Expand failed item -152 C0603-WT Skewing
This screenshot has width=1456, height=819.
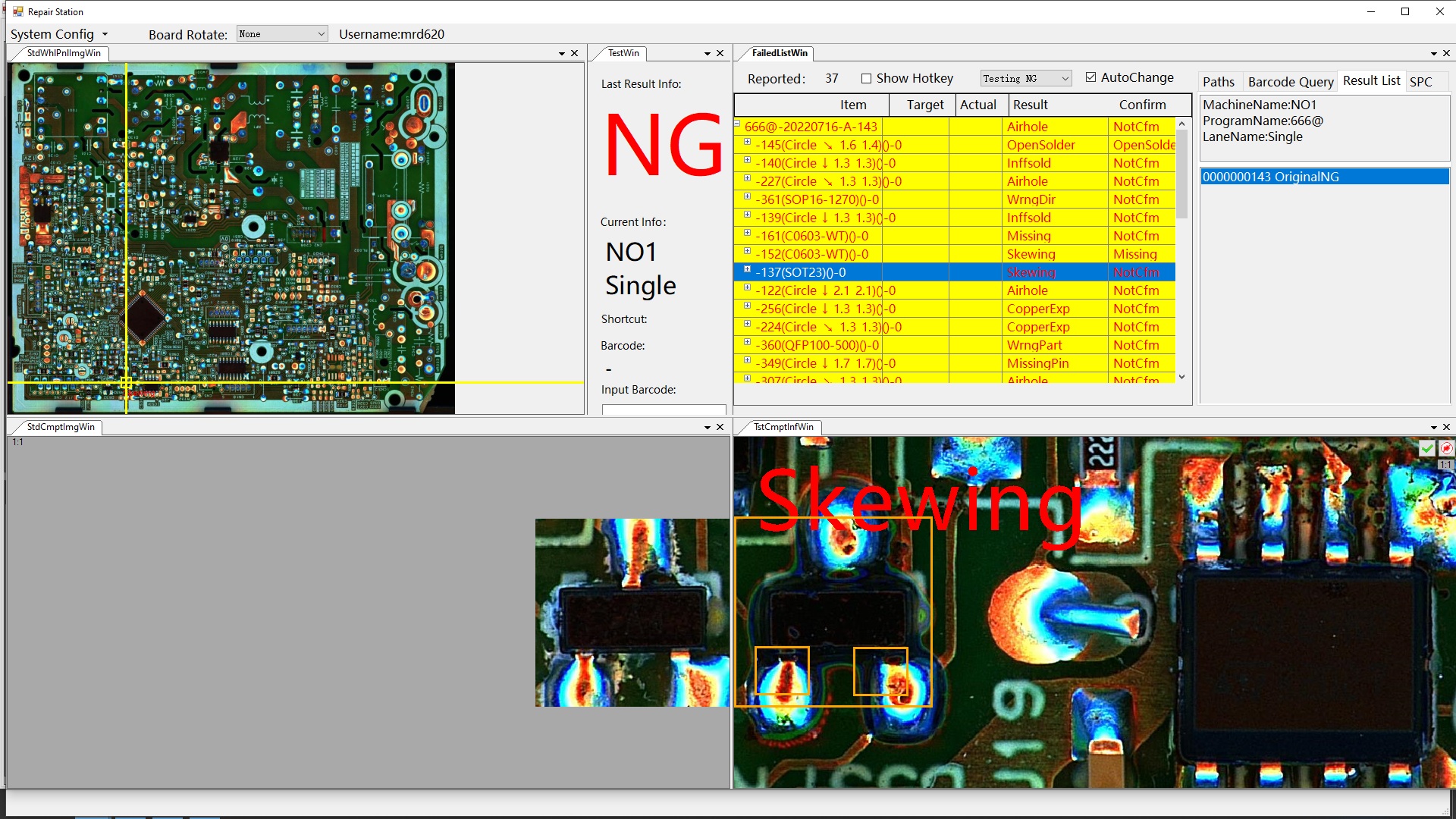point(747,253)
